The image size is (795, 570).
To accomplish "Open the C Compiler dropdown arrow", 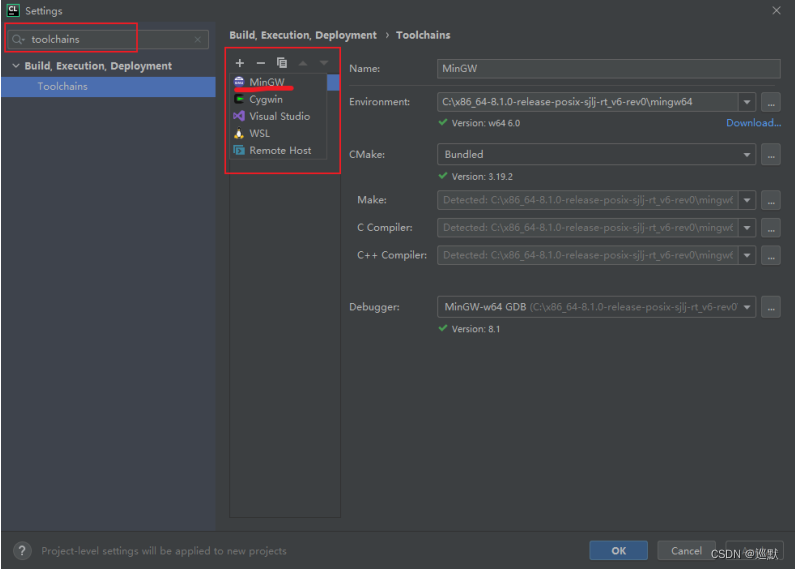I will click(747, 228).
